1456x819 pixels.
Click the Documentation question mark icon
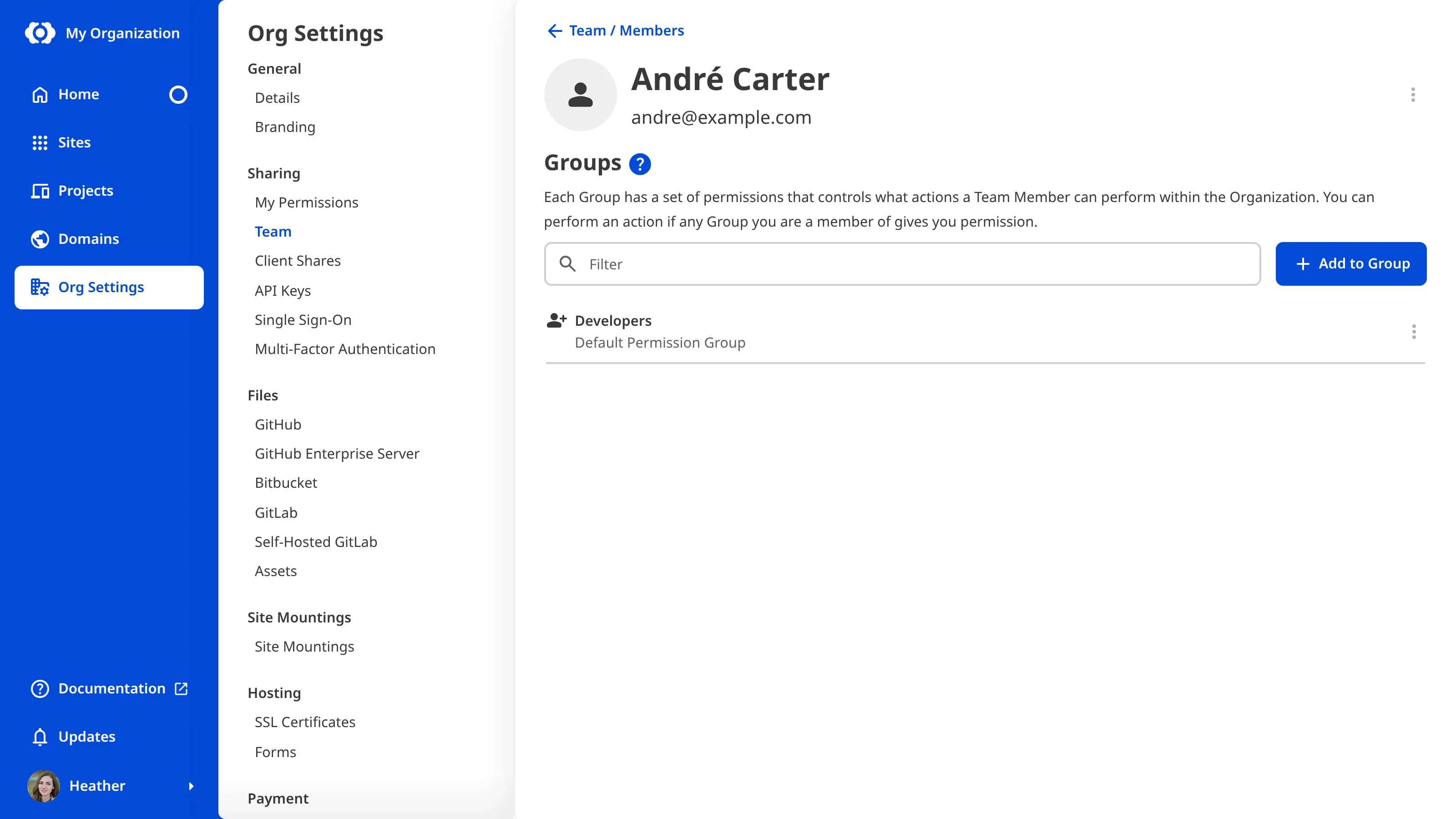[x=40, y=688]
